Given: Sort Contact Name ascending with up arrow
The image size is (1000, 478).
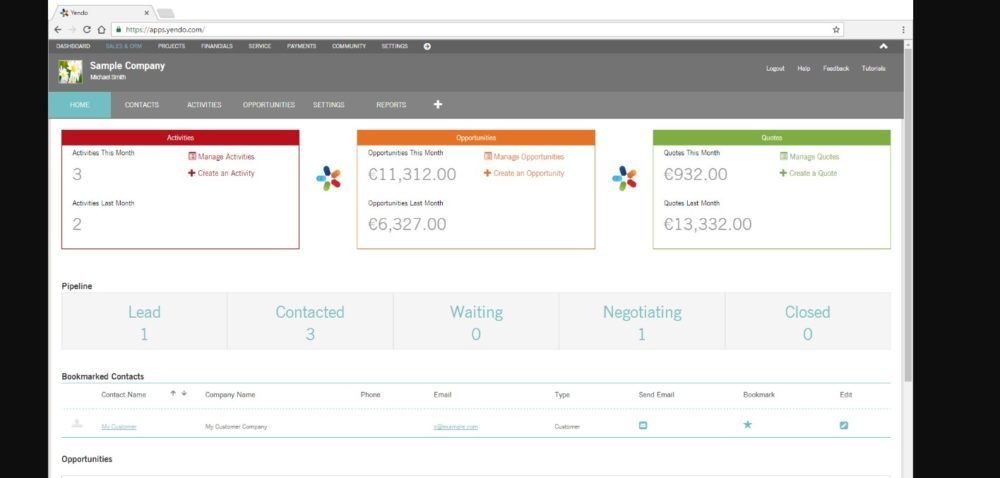Looking at the screenshot, I should (x=173, y=394).
